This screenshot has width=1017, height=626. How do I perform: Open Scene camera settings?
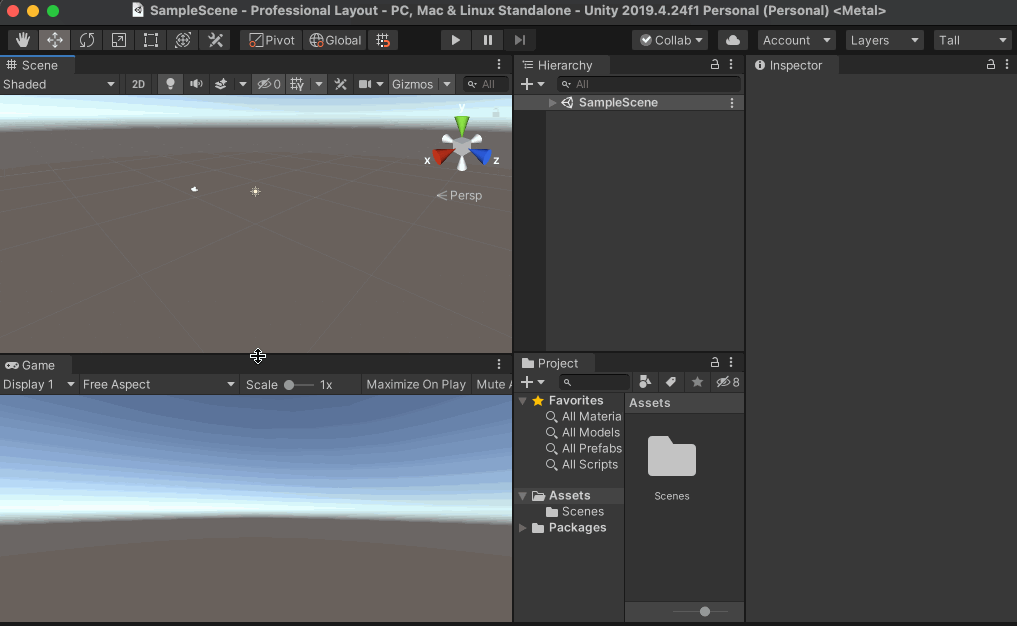pos(370,84)
